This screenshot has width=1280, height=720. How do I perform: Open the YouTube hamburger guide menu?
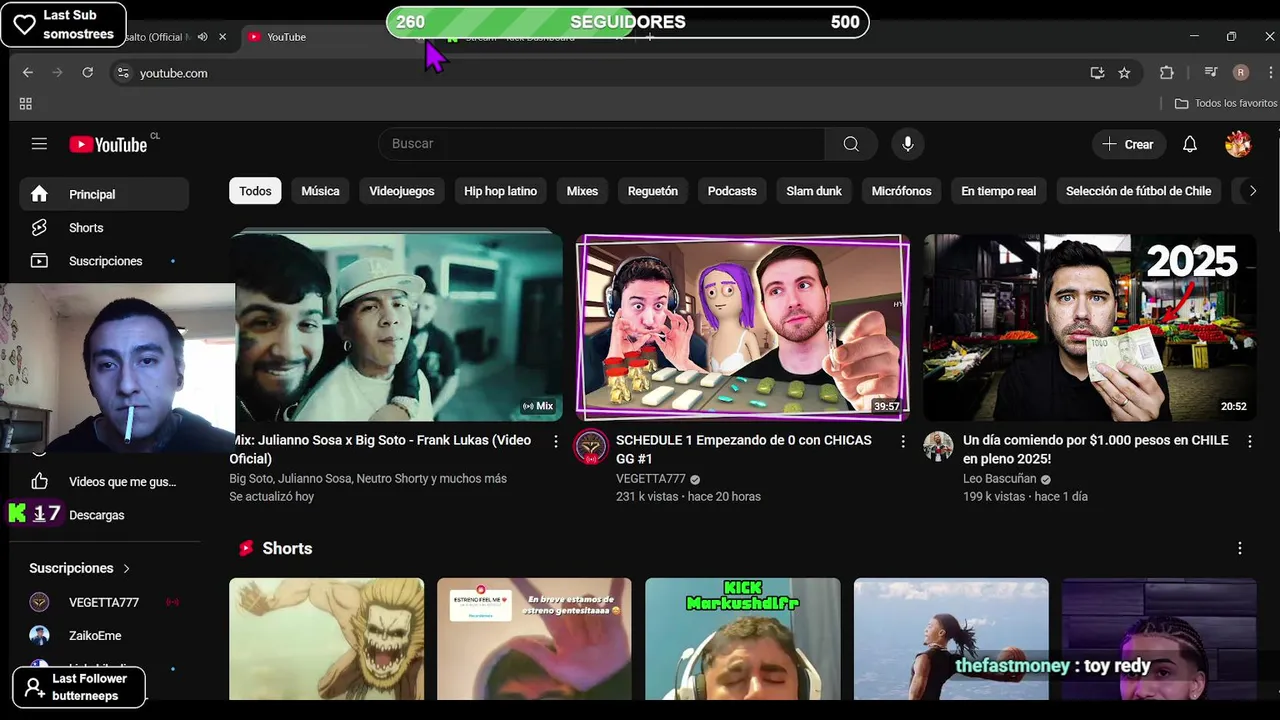[39, 144]
